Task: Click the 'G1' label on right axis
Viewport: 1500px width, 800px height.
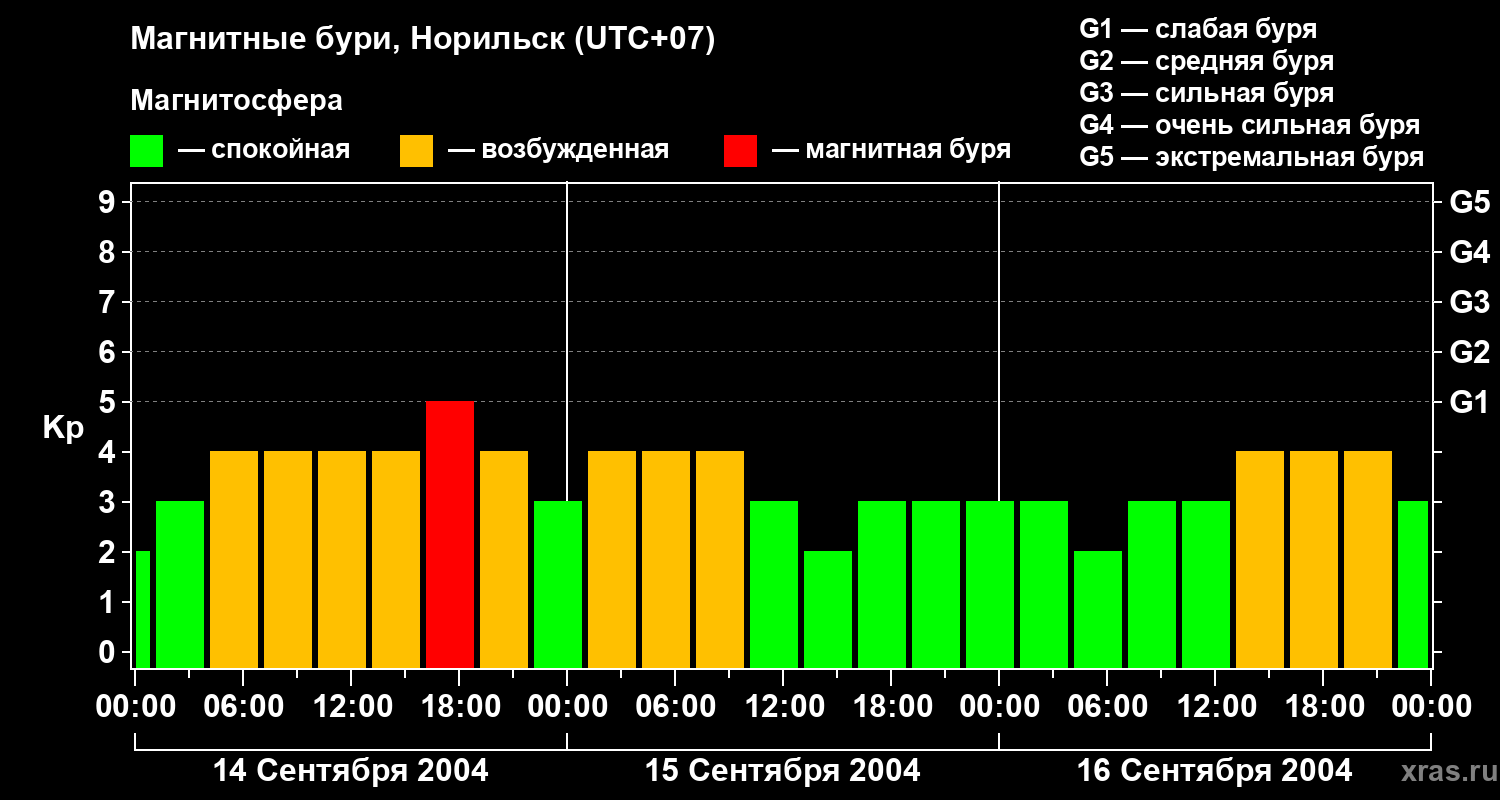Action: [1469, 402]
